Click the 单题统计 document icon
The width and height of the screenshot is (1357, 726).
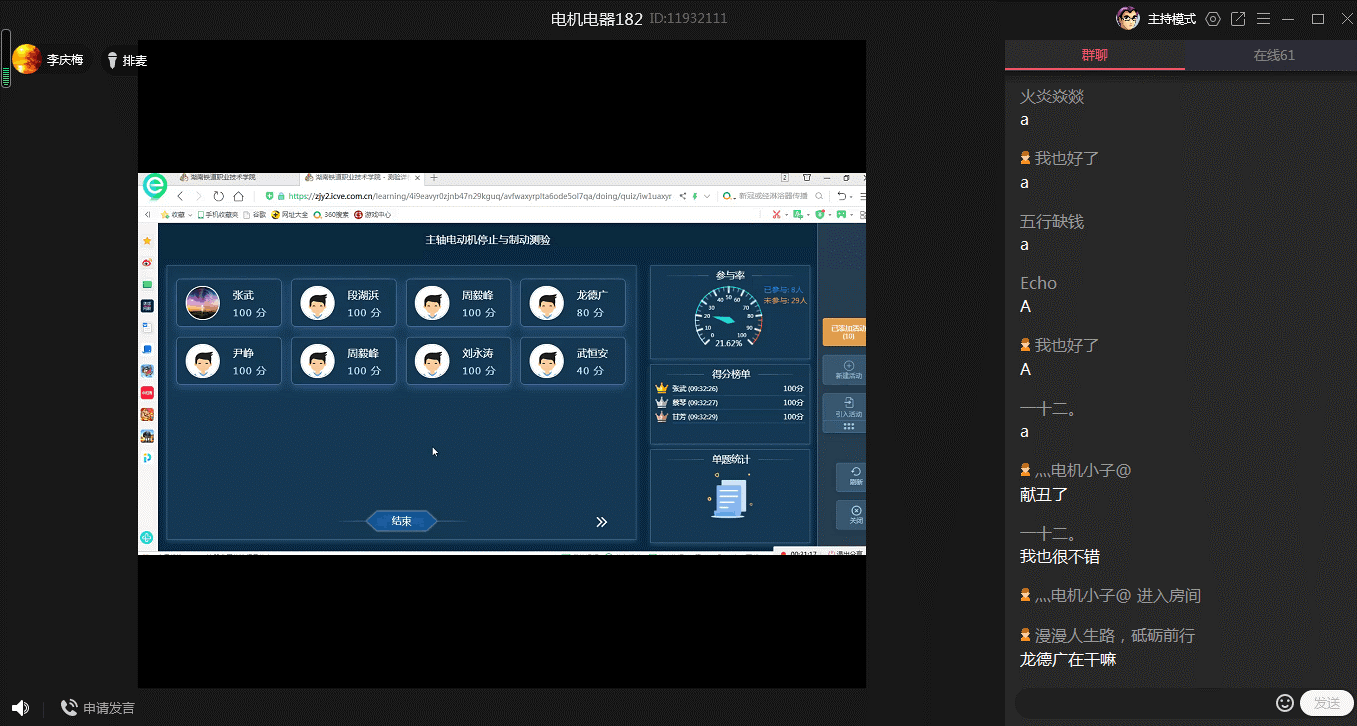pos(729,498)
